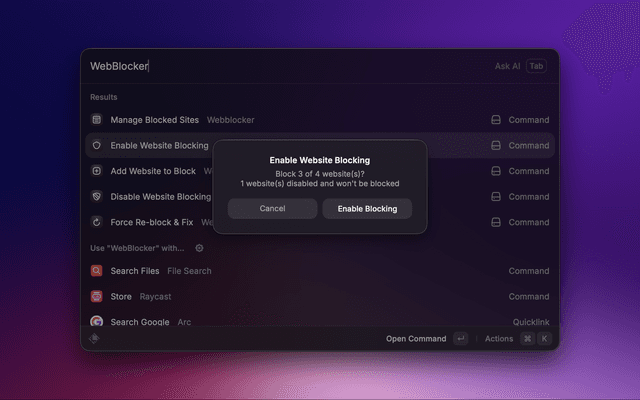Viewport: 640px width, 400px height.
Task: Click the Enable Blocking button
Action: coord(367,209)
